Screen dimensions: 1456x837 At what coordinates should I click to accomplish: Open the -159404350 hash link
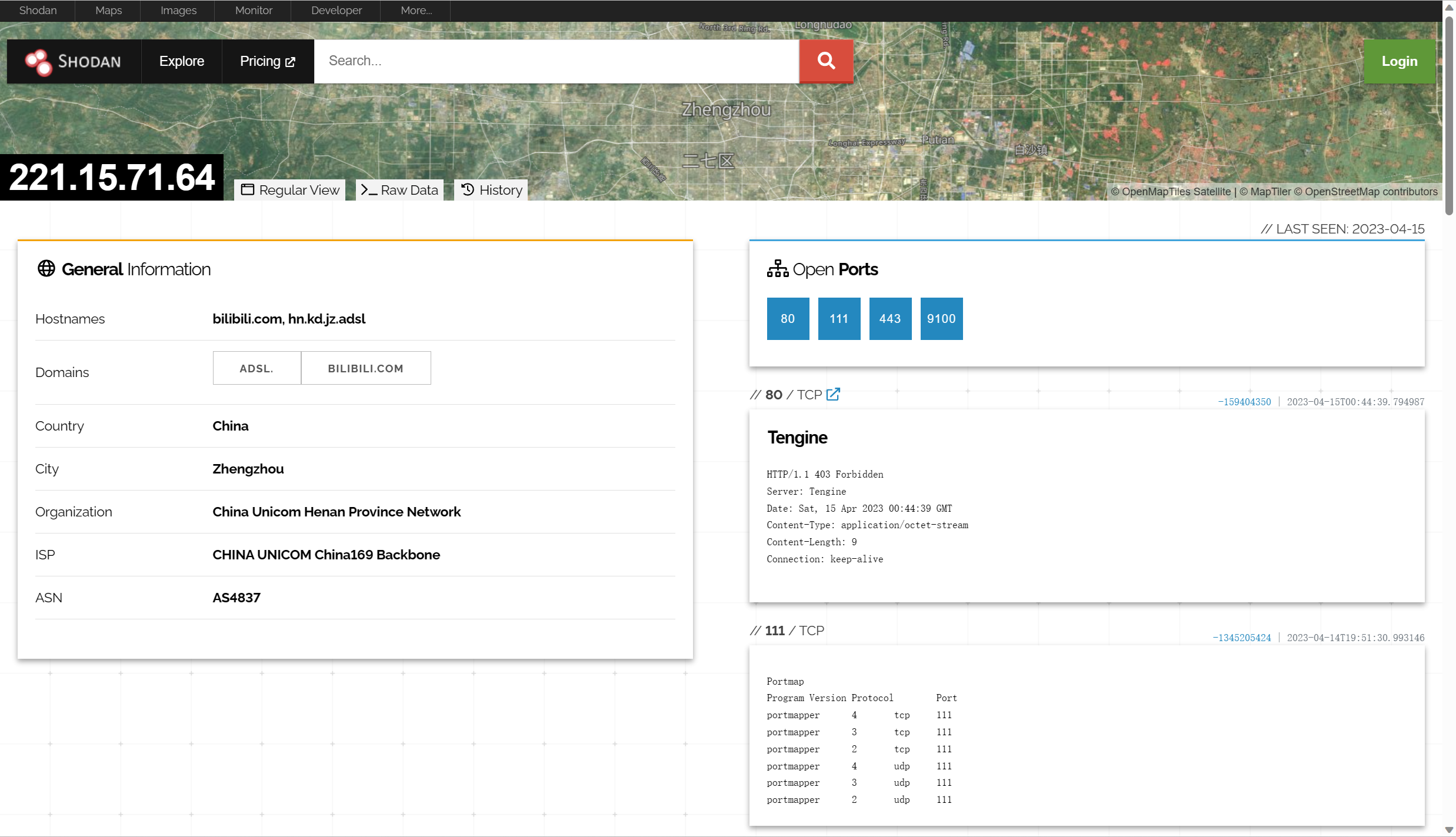coord(1244,402)
